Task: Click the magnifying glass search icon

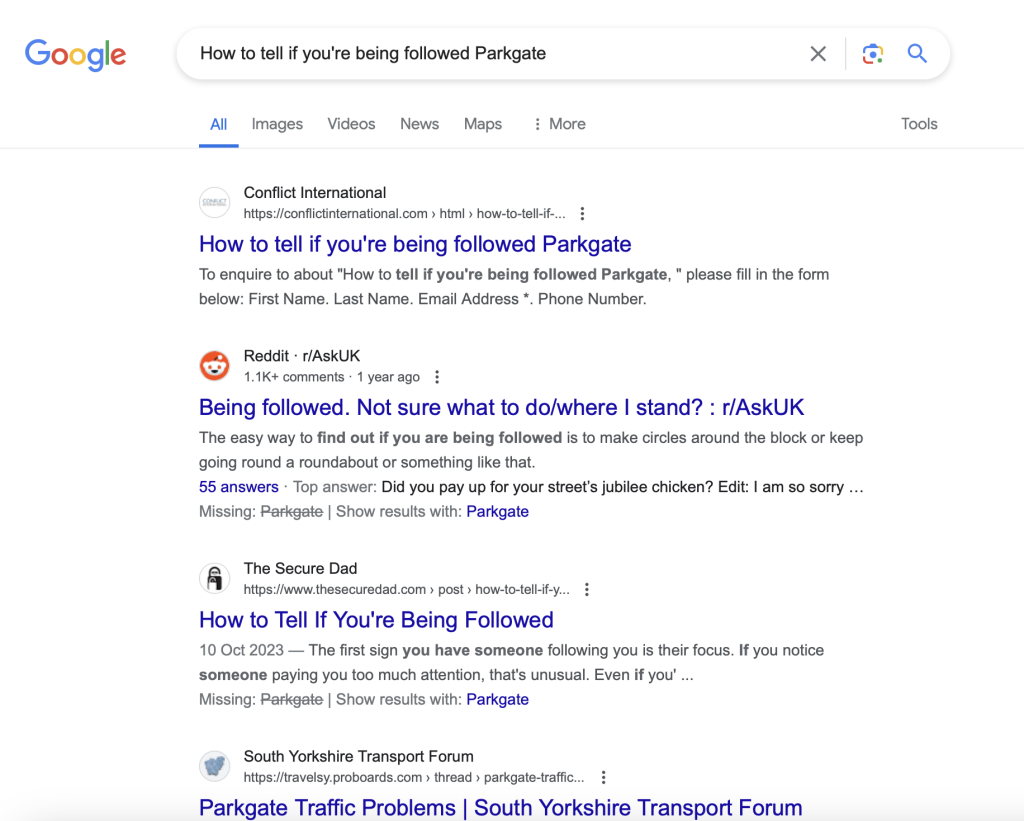Action: [917, 53]
